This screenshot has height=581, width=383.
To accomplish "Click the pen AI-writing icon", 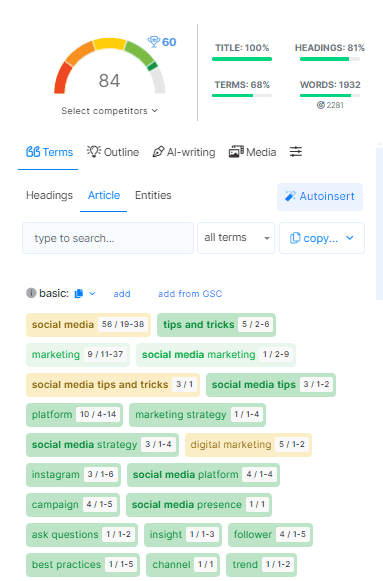I will point(158,152).
